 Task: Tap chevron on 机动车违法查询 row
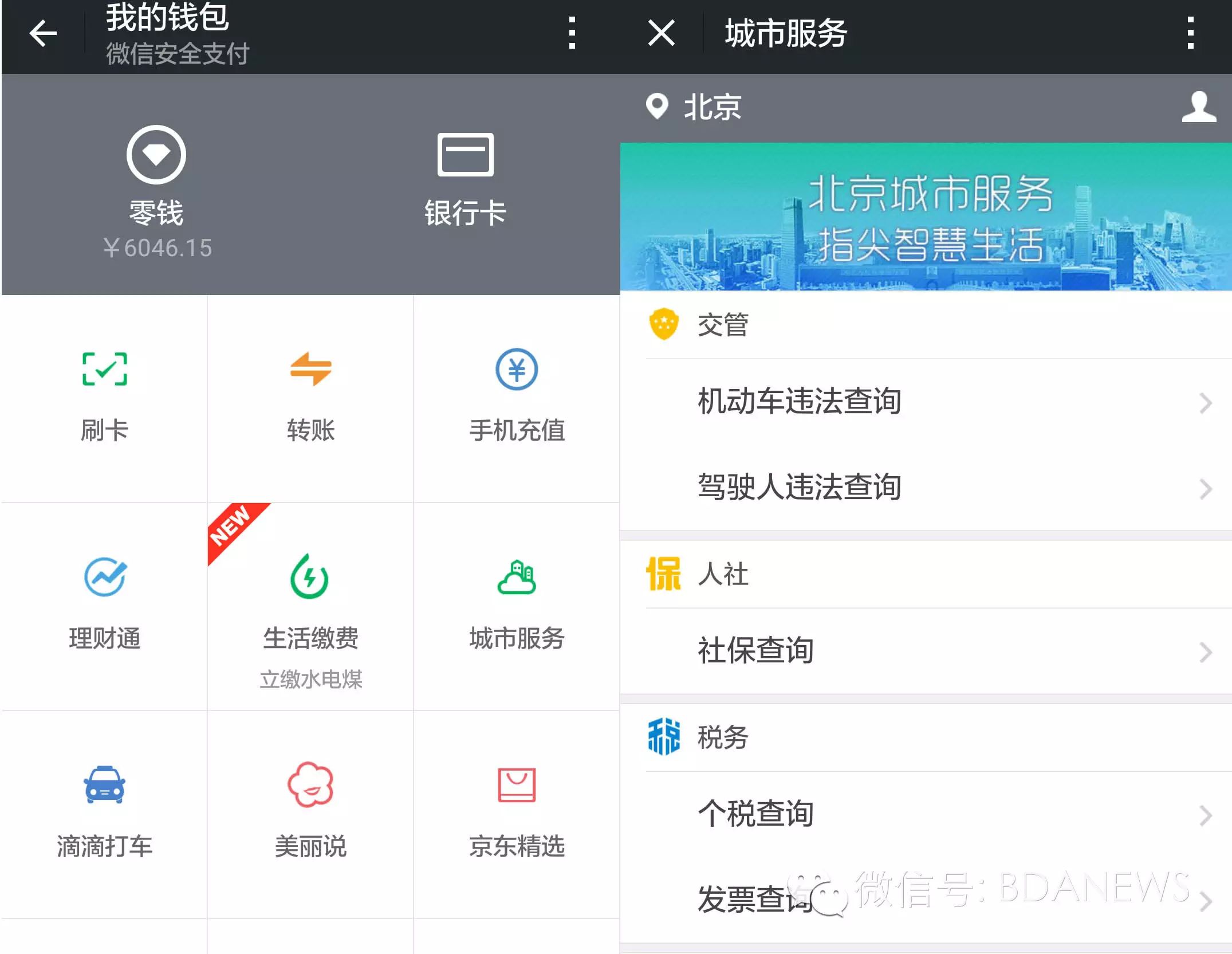tap(1206, 403)
